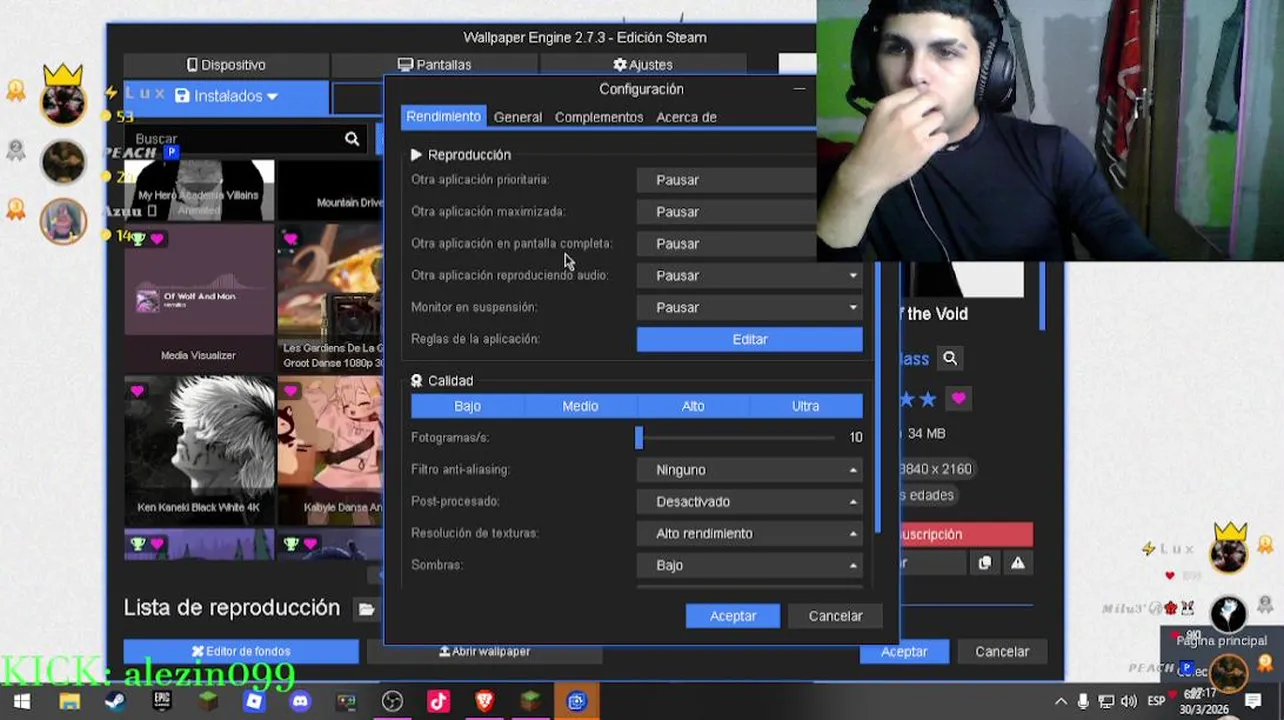Screen dimensions: 1284x720
Task: Open the Windows notification center
Action: [x=1254, y=702]
